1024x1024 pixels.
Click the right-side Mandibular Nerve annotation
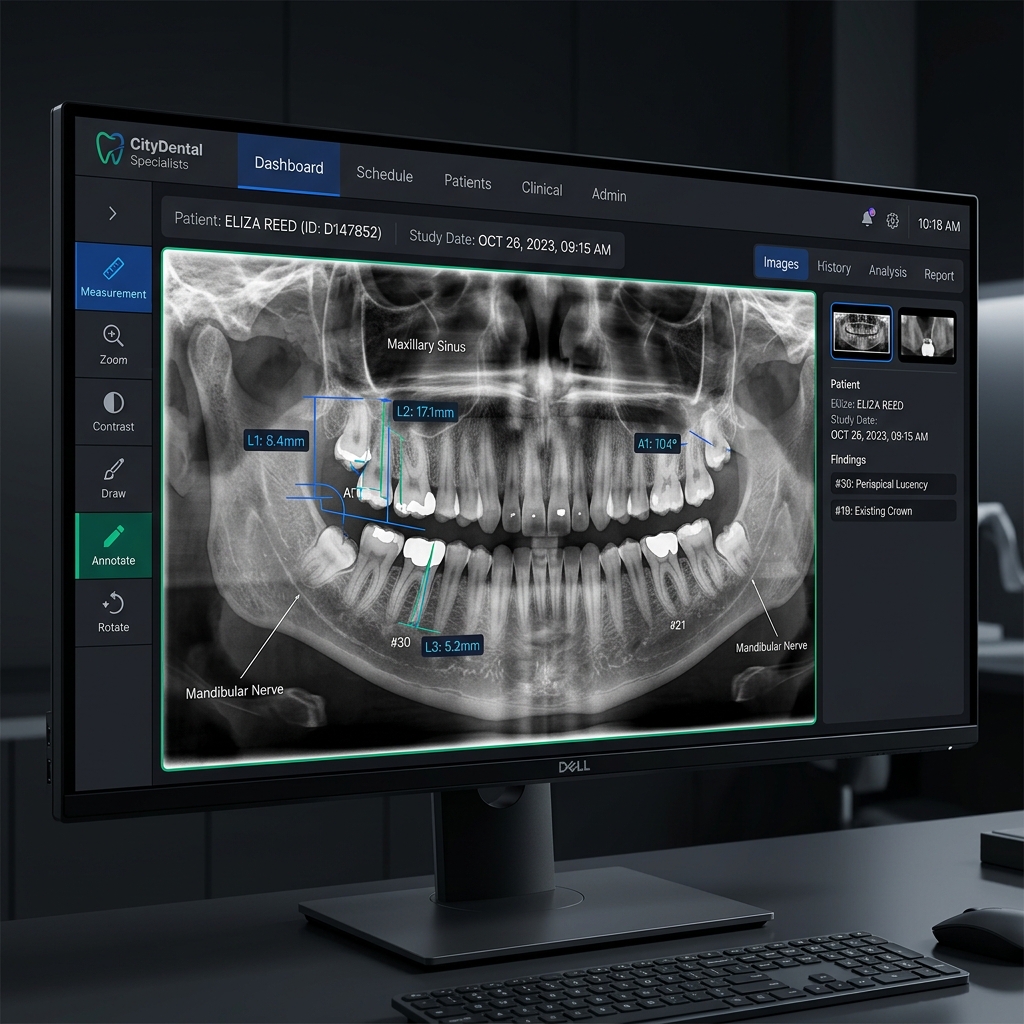(771, 647)
